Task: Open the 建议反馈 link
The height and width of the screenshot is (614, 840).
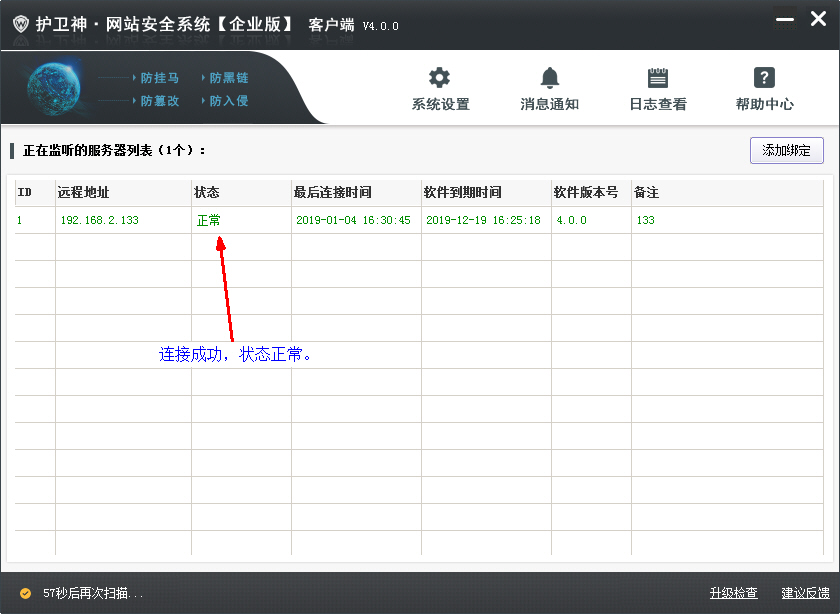Action: 805,593
